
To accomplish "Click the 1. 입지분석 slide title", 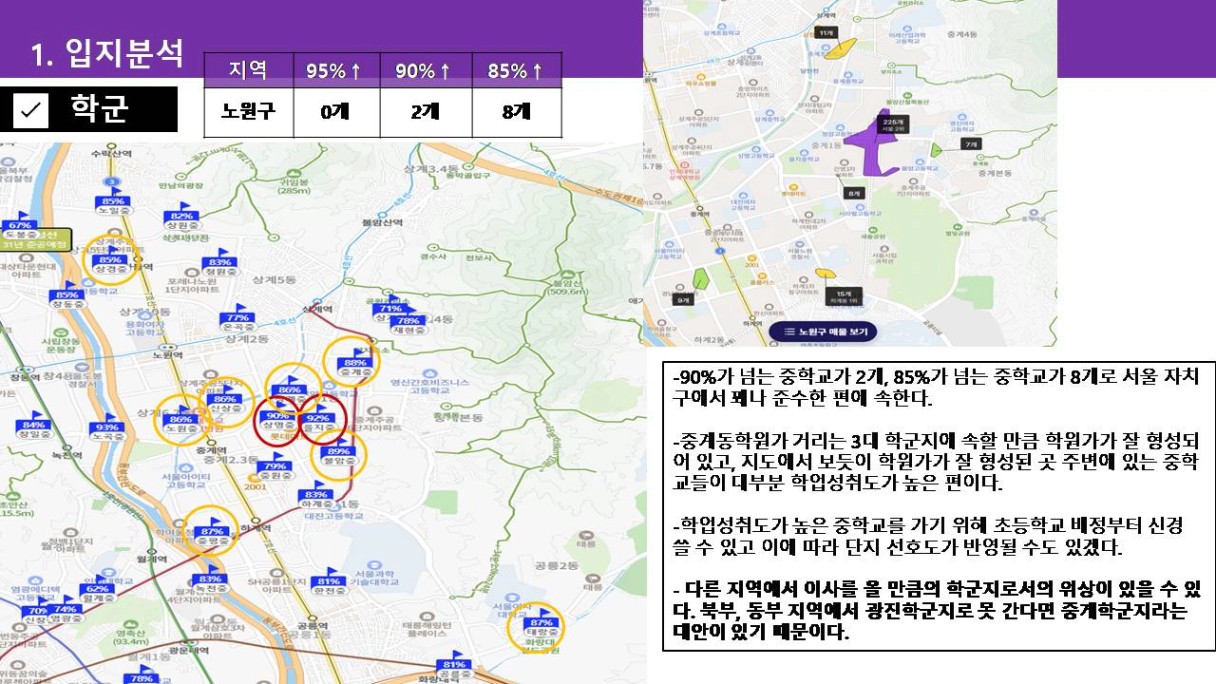I will 107,54.
